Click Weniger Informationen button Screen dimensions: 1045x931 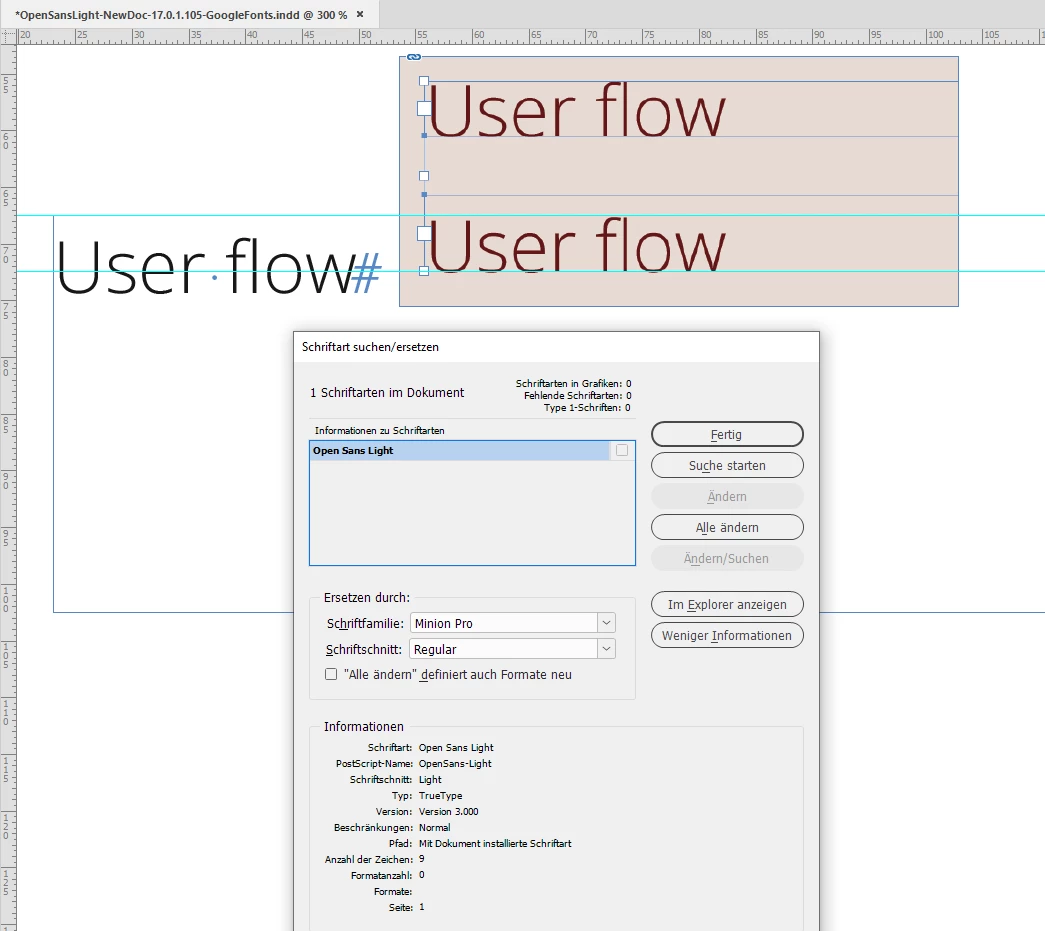click(726, 635)
